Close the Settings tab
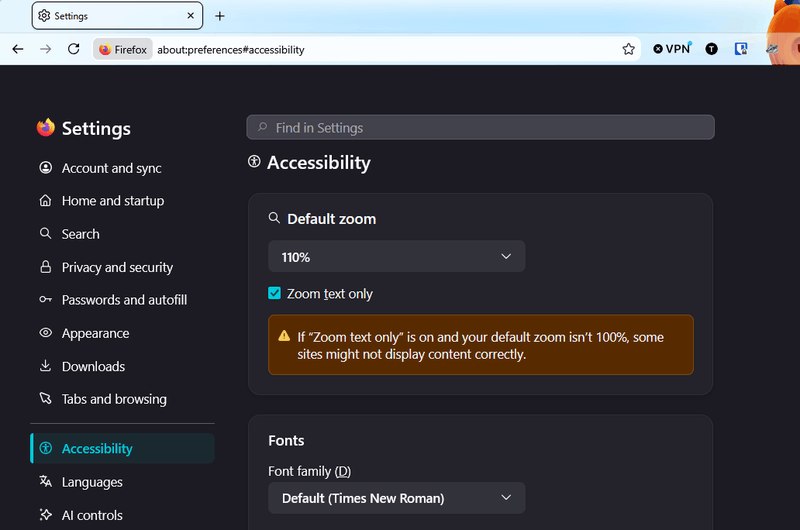 (190, 16)
